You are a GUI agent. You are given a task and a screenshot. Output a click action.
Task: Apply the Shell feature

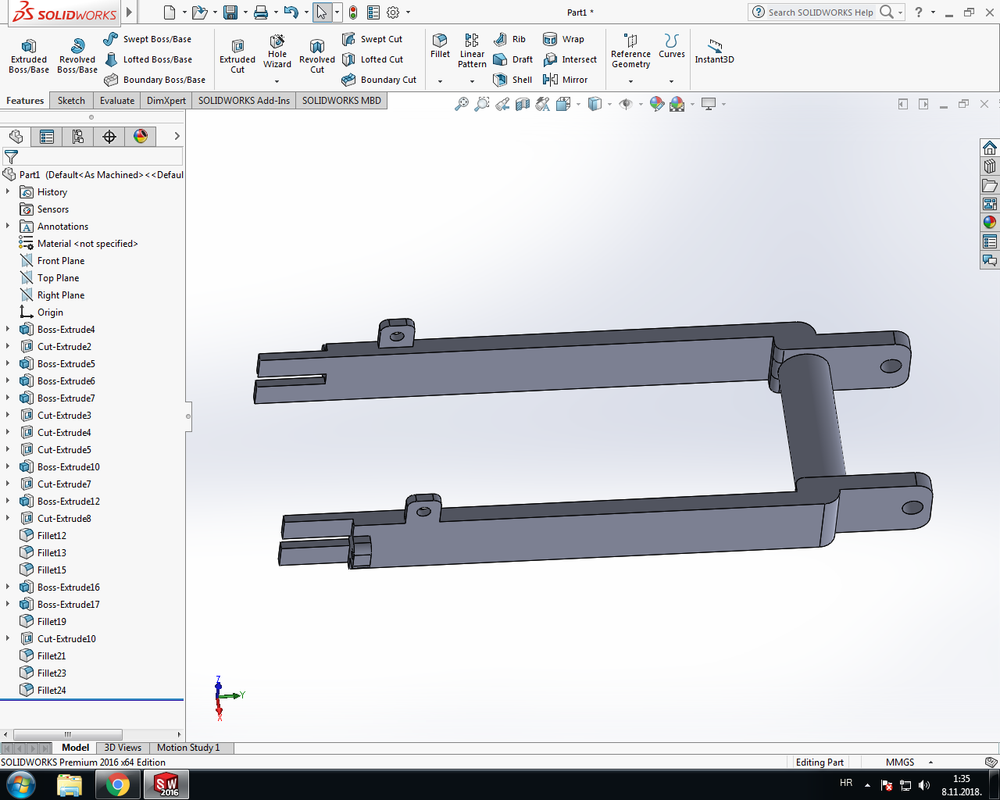pyautogui.click(x=513, y=80)
